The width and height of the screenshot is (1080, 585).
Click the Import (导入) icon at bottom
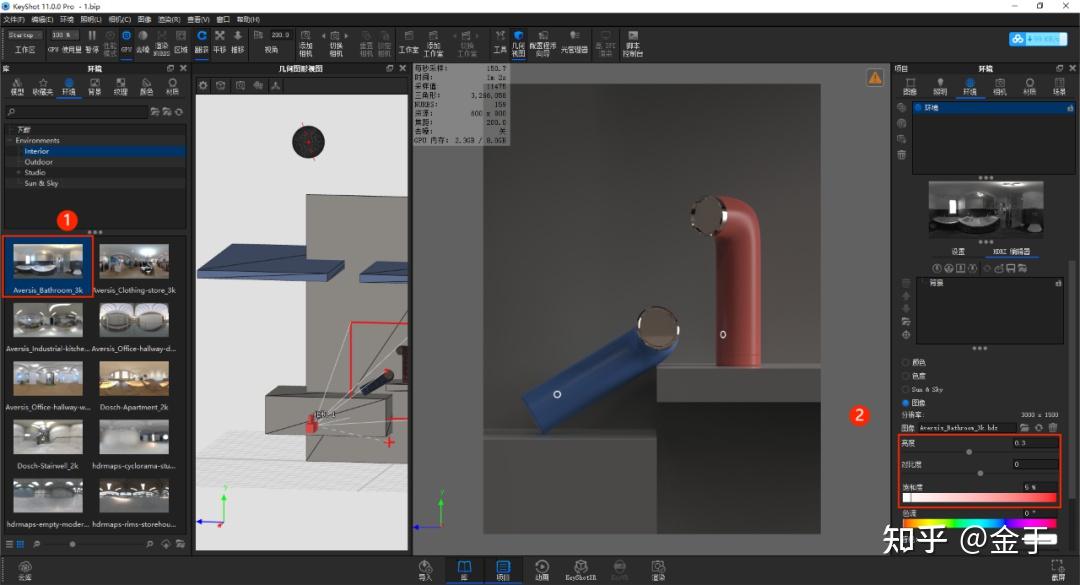coord(425,570)
